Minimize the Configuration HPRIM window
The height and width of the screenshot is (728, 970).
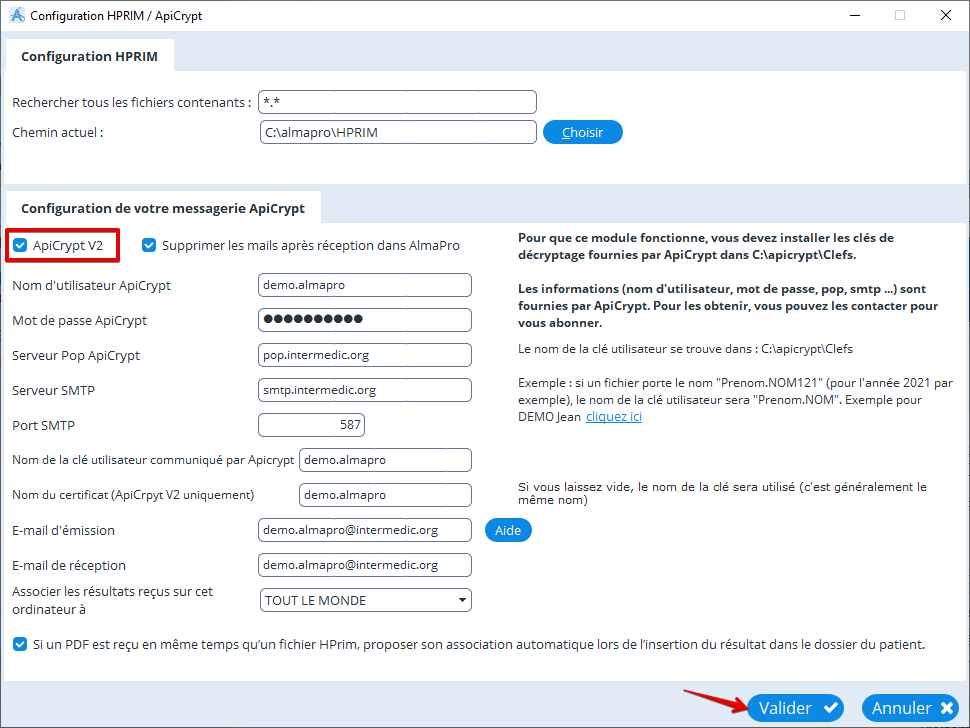point(853,16)
